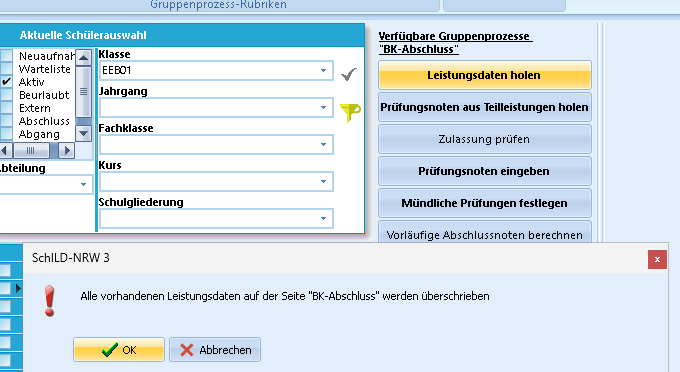The width and height of the screenshot is (680, 372).
Task: Click Prüfungsnoten aus Teilleistungen holen
Action: [484, 107]
